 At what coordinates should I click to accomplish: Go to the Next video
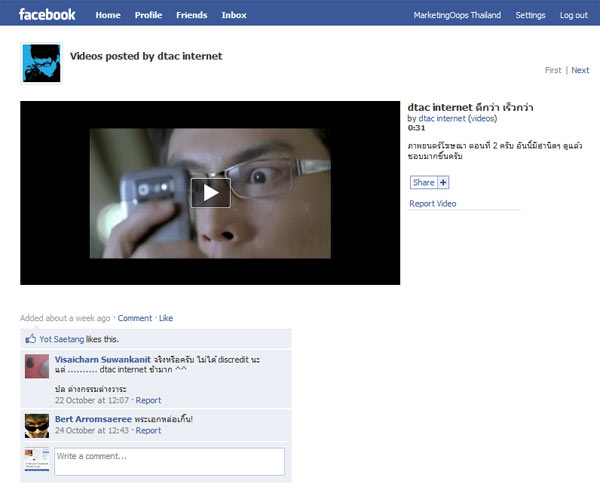click(x=580, y=70)
